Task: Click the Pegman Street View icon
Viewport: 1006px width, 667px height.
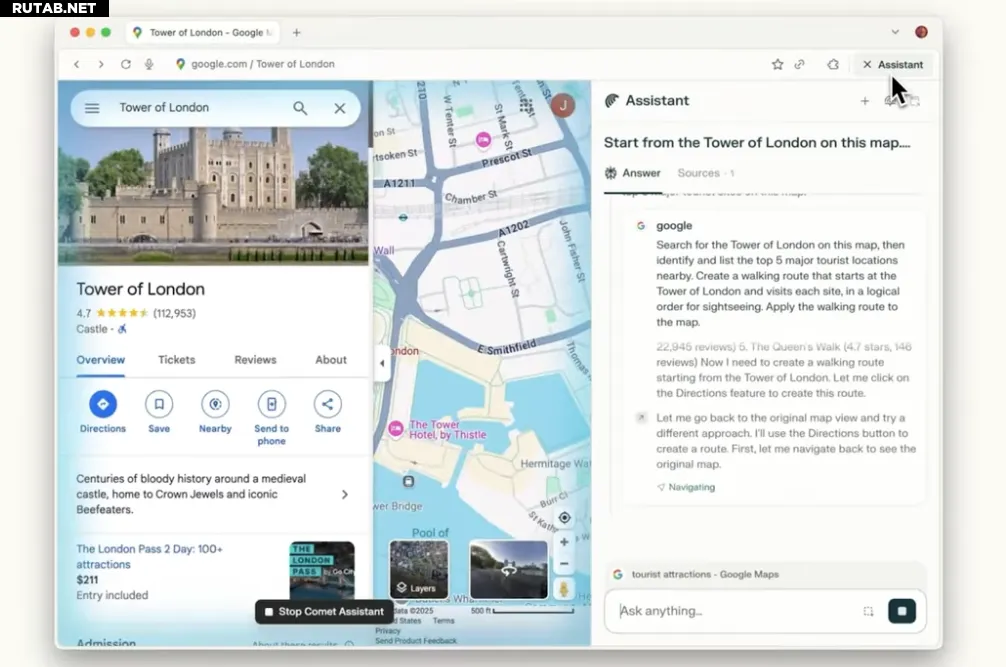Action: coord(564,589)
